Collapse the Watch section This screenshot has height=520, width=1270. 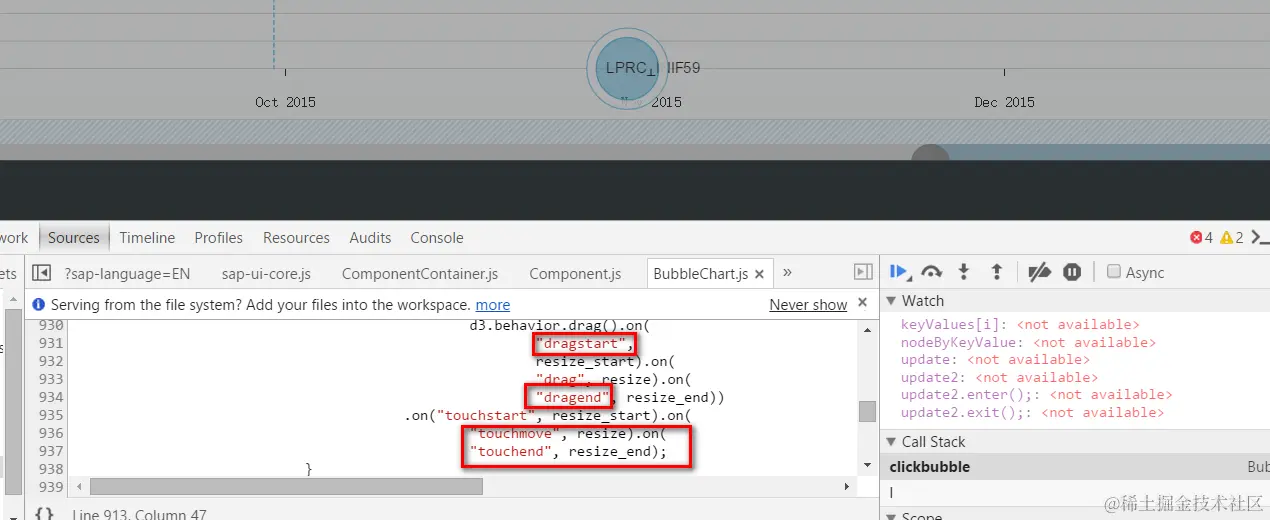point(892,301)
